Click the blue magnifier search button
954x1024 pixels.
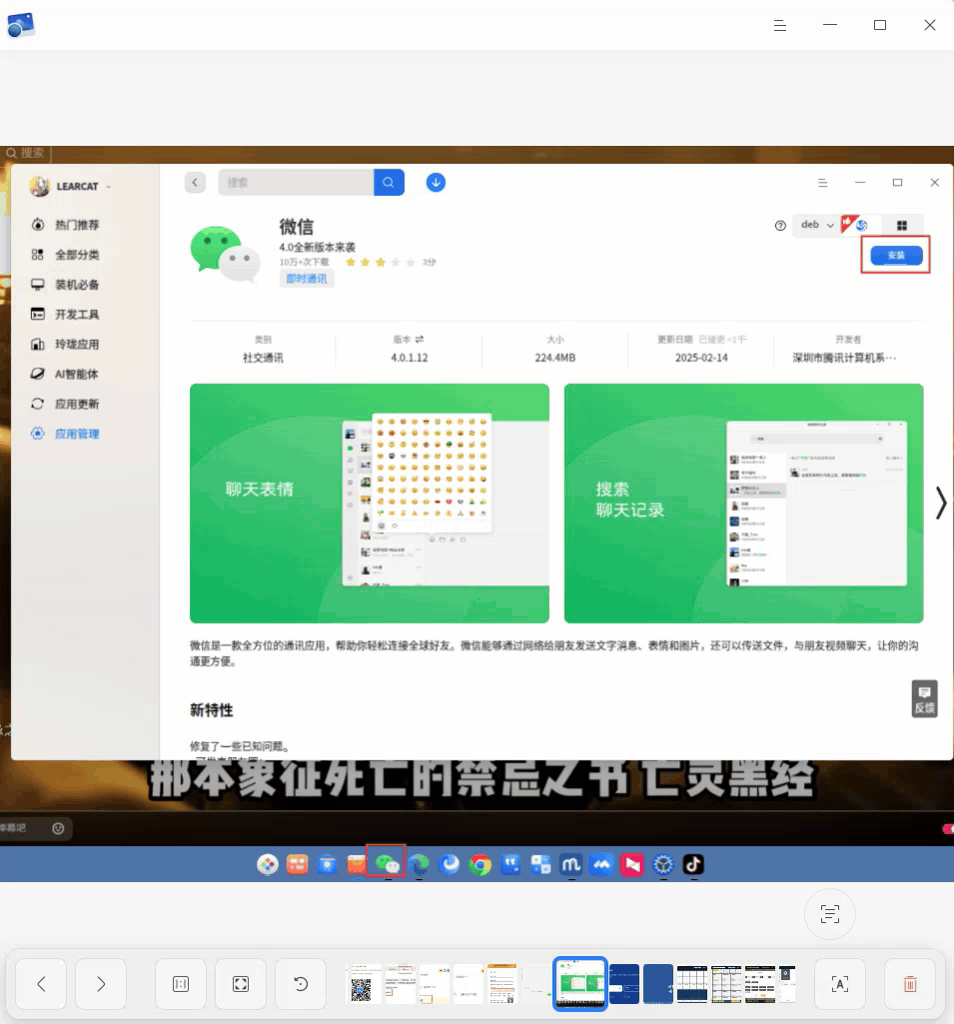pyautogui.click(x=389, y=182)
